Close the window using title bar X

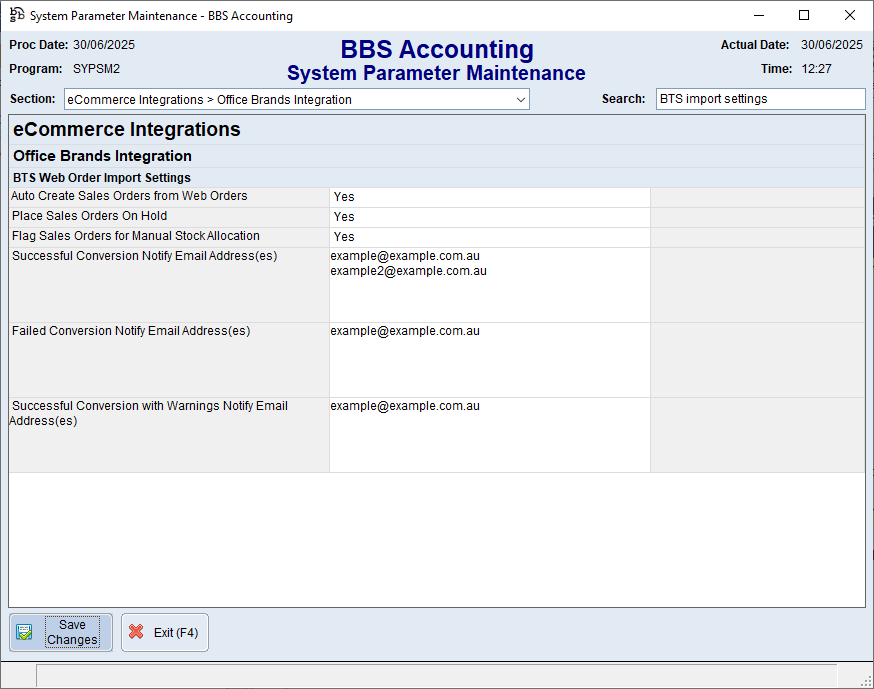850,15
